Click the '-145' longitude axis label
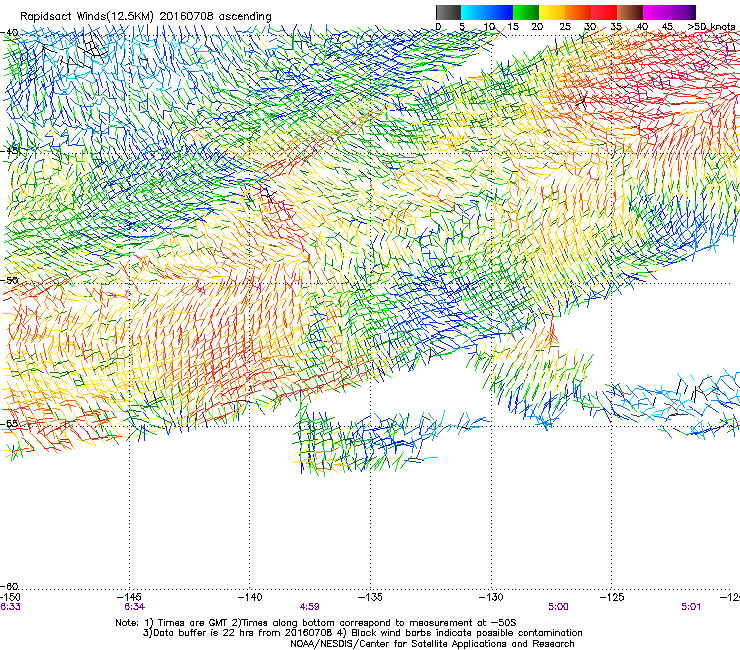Image resolution: width=740 pixels, height=650 pixels. [129, 597]
